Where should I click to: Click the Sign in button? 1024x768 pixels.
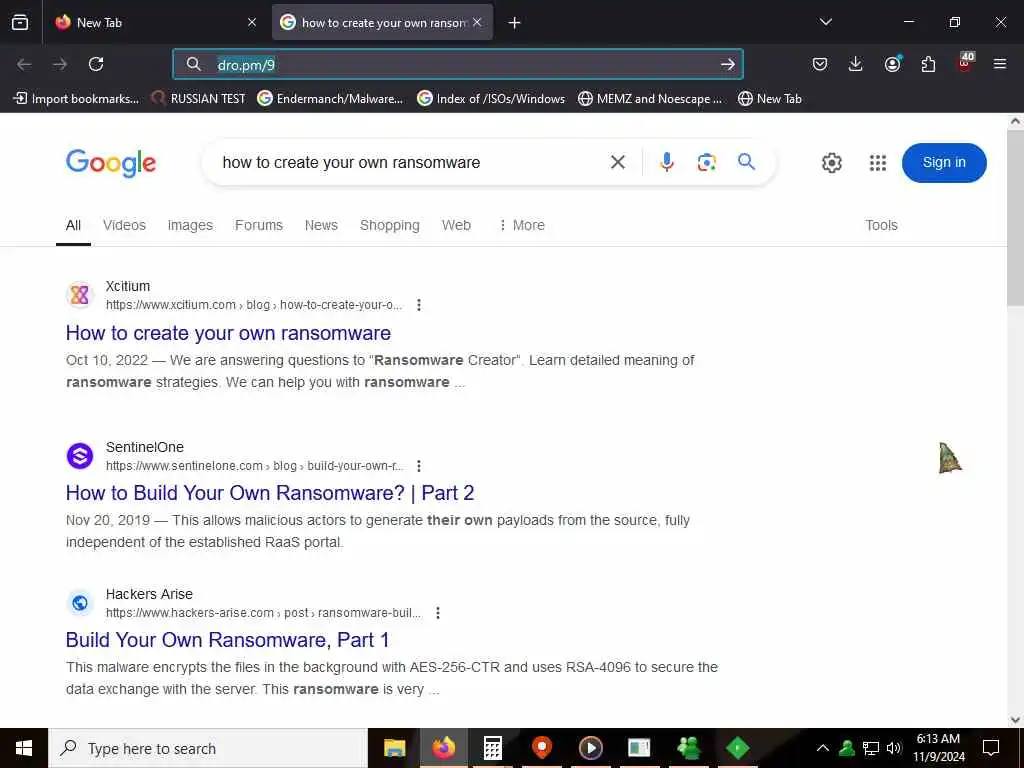pos(944,163)
